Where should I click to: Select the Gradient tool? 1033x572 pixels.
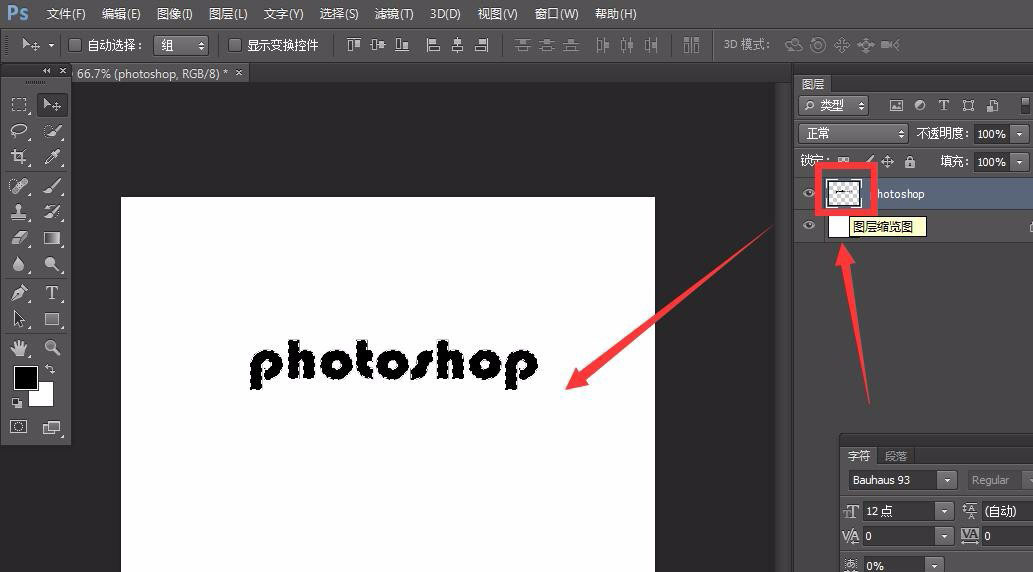tap(51, 238)
